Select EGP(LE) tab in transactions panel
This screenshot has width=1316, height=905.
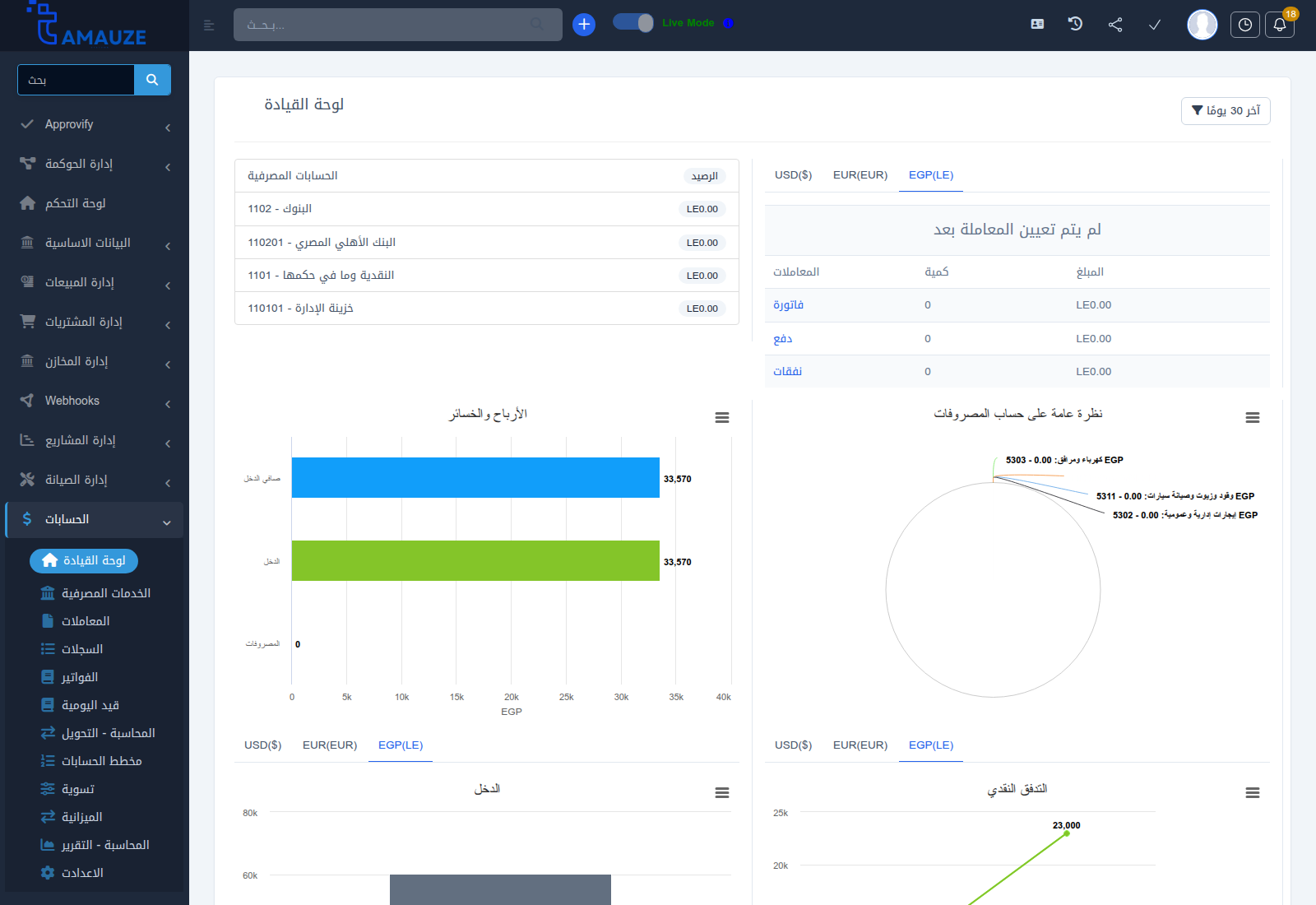click(x=931, y=175)
